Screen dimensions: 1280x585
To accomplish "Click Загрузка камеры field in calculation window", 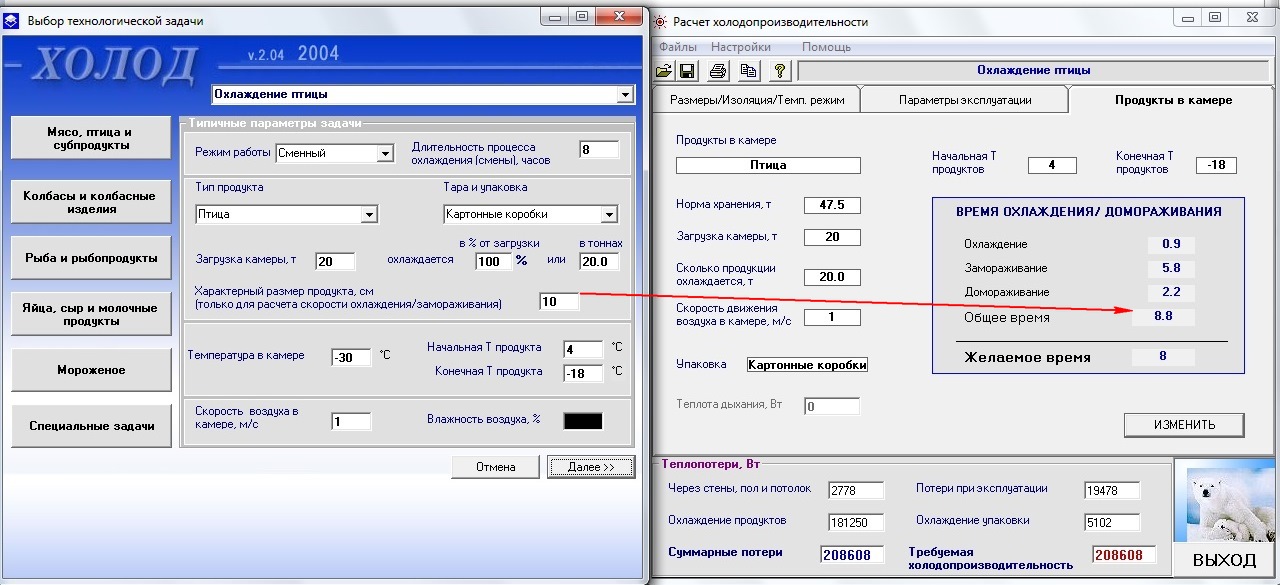I will tap(832, 237).
